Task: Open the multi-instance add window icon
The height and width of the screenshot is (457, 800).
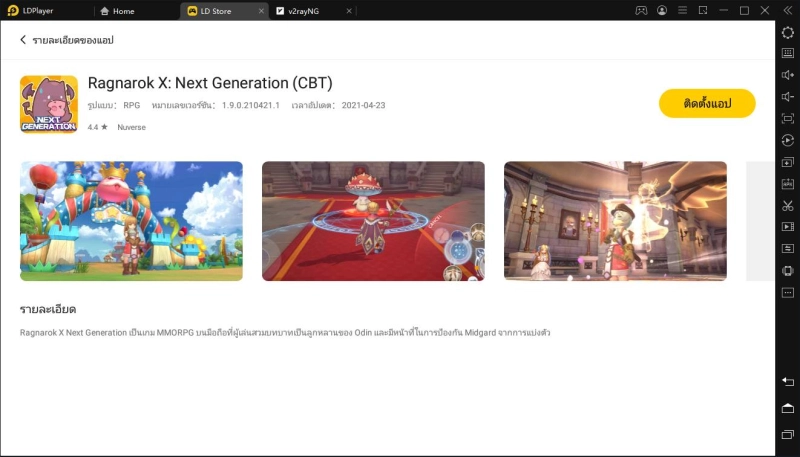Action: [788, 162]
